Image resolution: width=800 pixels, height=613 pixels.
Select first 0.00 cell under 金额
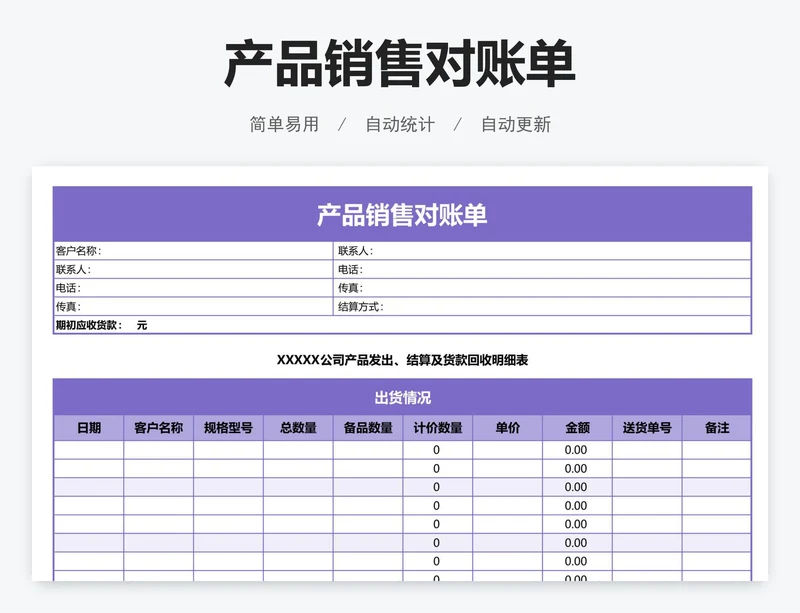click(x=577, y=450)
